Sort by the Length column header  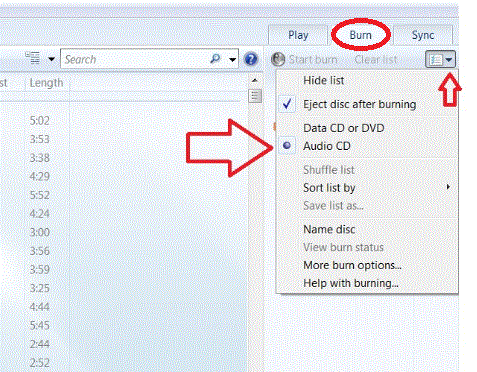click(47, 83)
